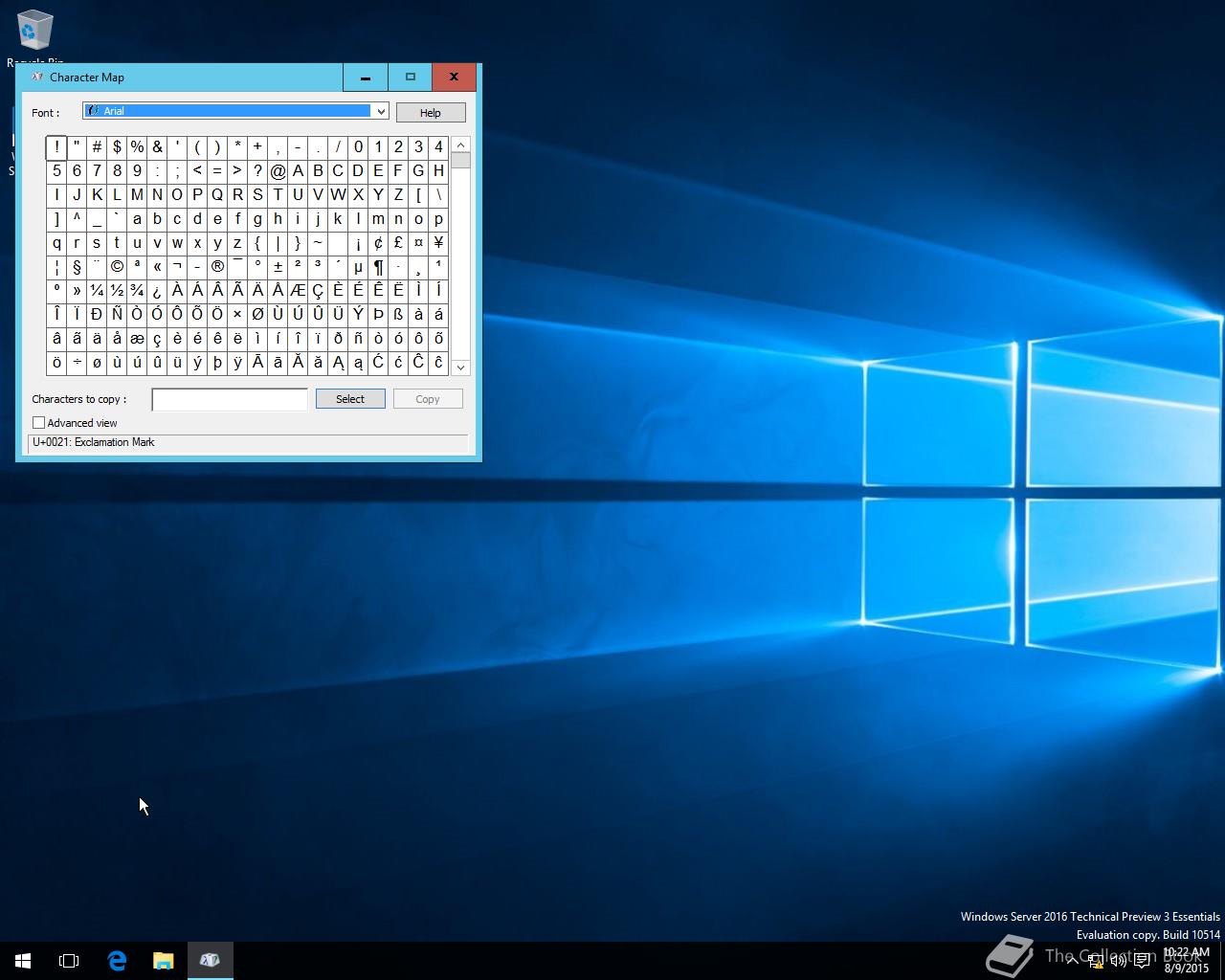Open Task View from the taskbar
The width and height of the screenshot is (1225, 980).
[69, 960]
